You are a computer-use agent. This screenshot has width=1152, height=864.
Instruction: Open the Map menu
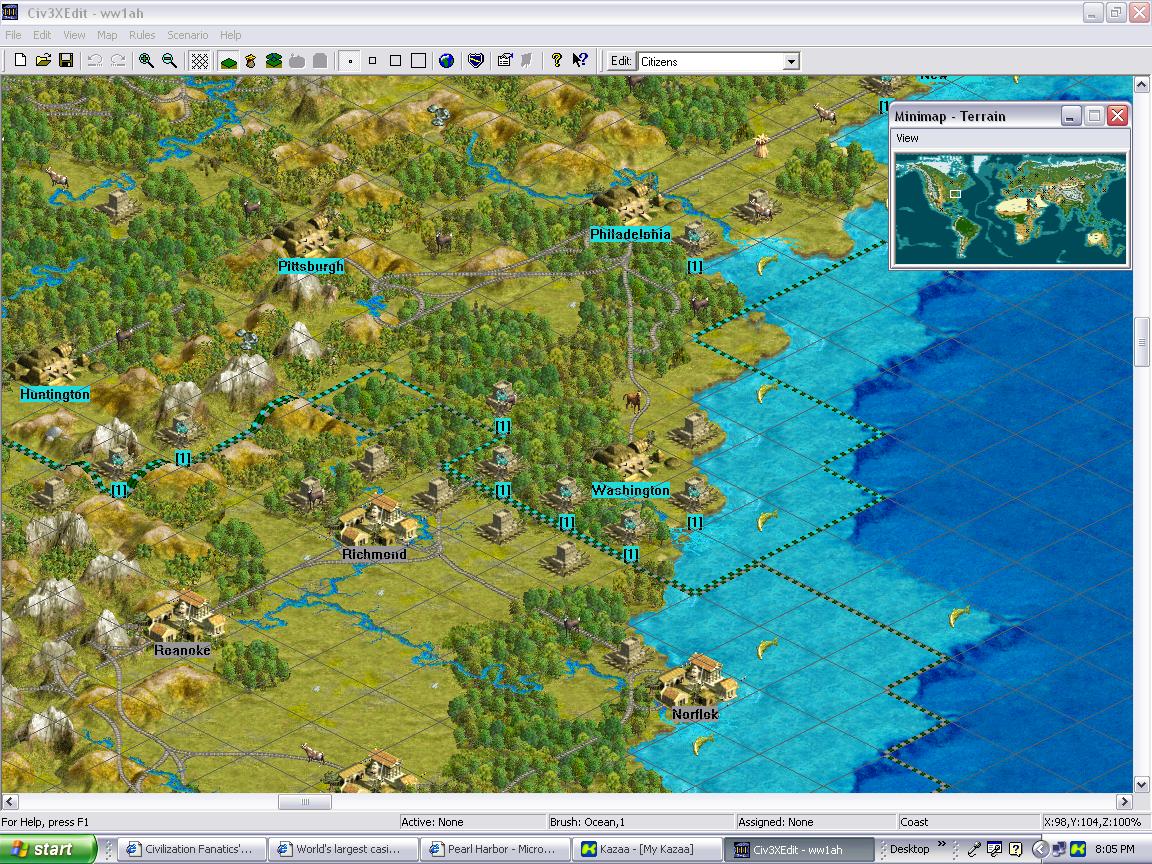tap(107, 35)
